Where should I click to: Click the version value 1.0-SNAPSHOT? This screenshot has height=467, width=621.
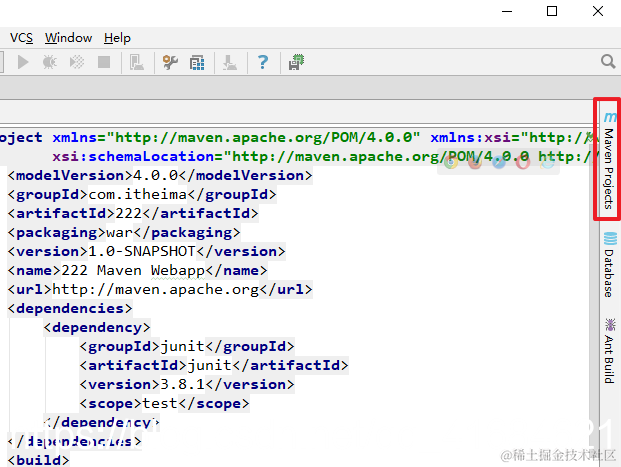pos(141,252)
